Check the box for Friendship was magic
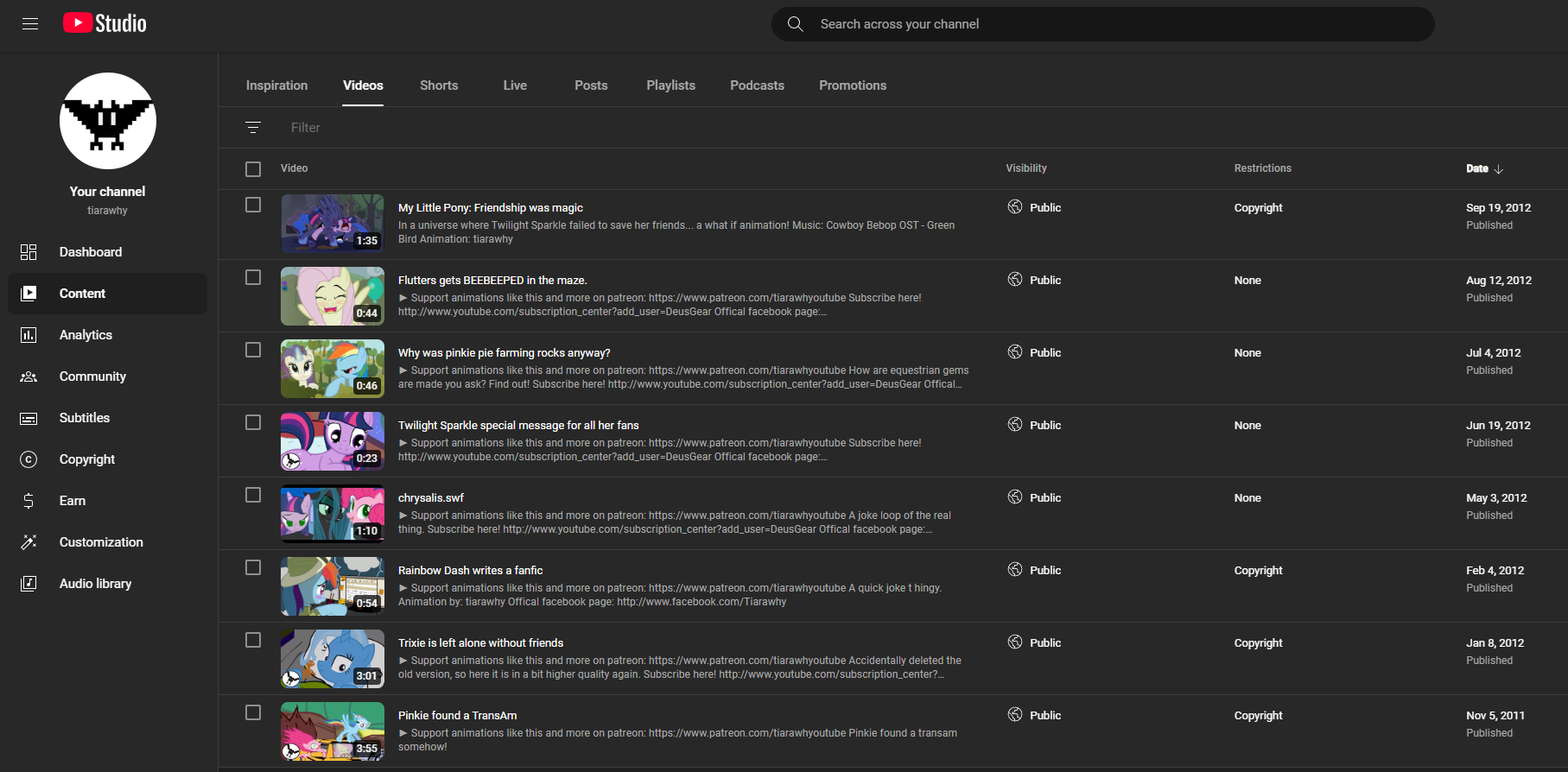This screenshot has width=1568, height=772. tap(253, 205)
